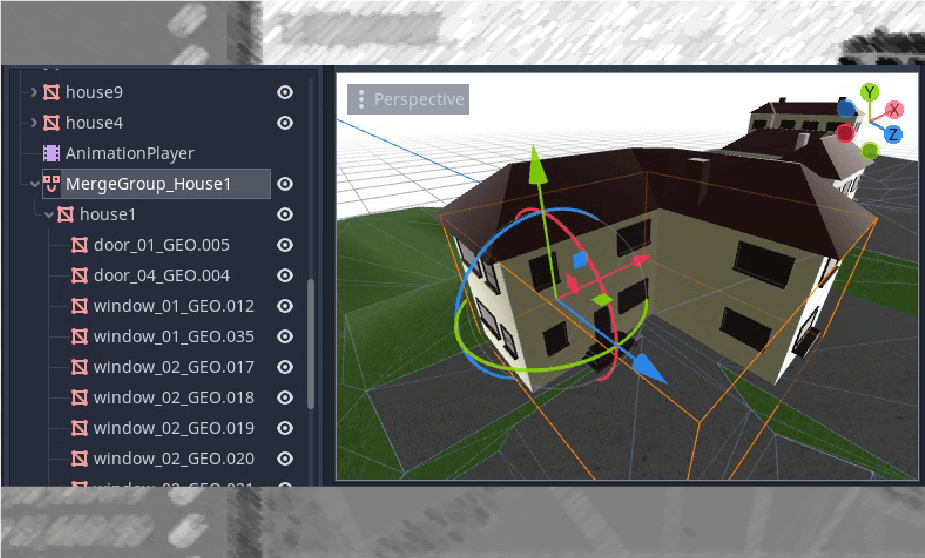Click the MergeGroup_House1 node type icon
Viewport: 925px width, 558px height.
point(51,184)
